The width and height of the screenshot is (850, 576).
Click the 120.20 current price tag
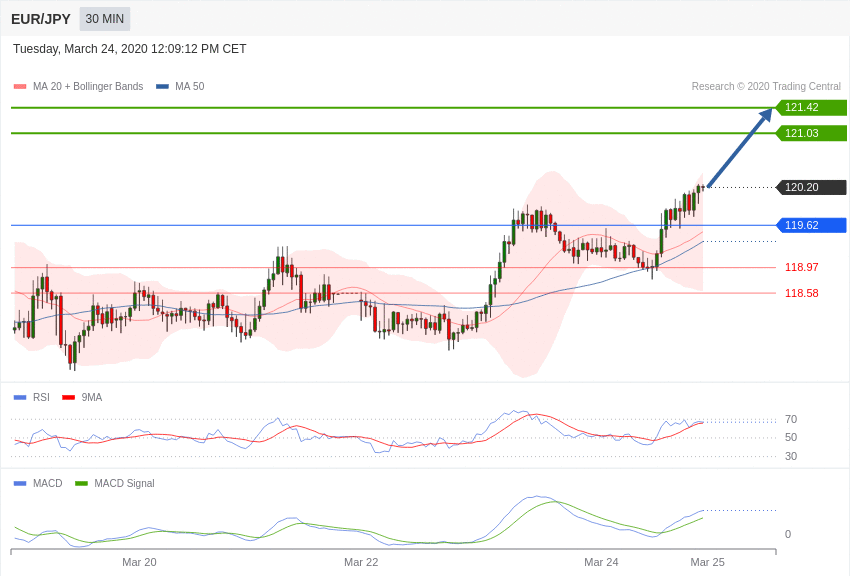(x=811, y=187)
